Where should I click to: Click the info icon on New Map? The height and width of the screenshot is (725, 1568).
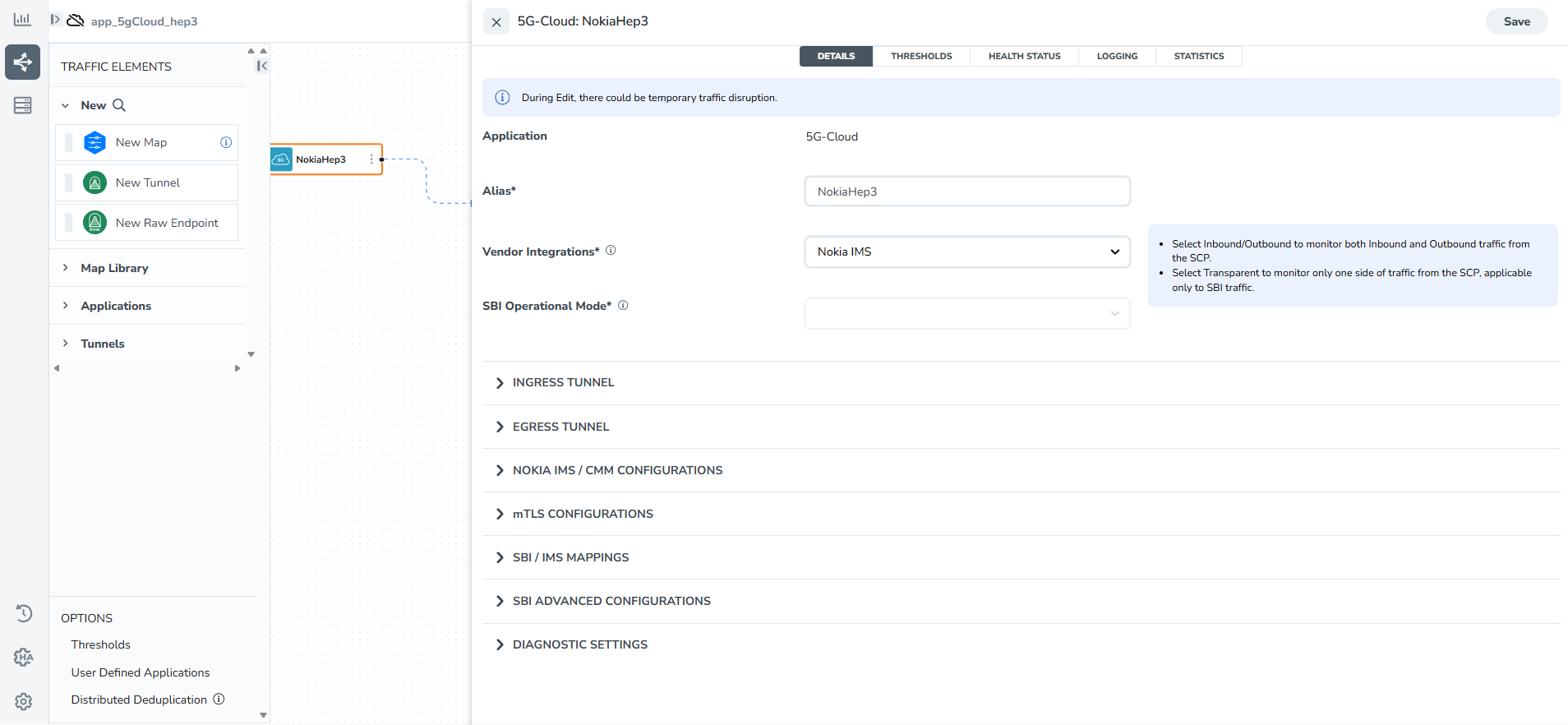[x=226, y=142]
